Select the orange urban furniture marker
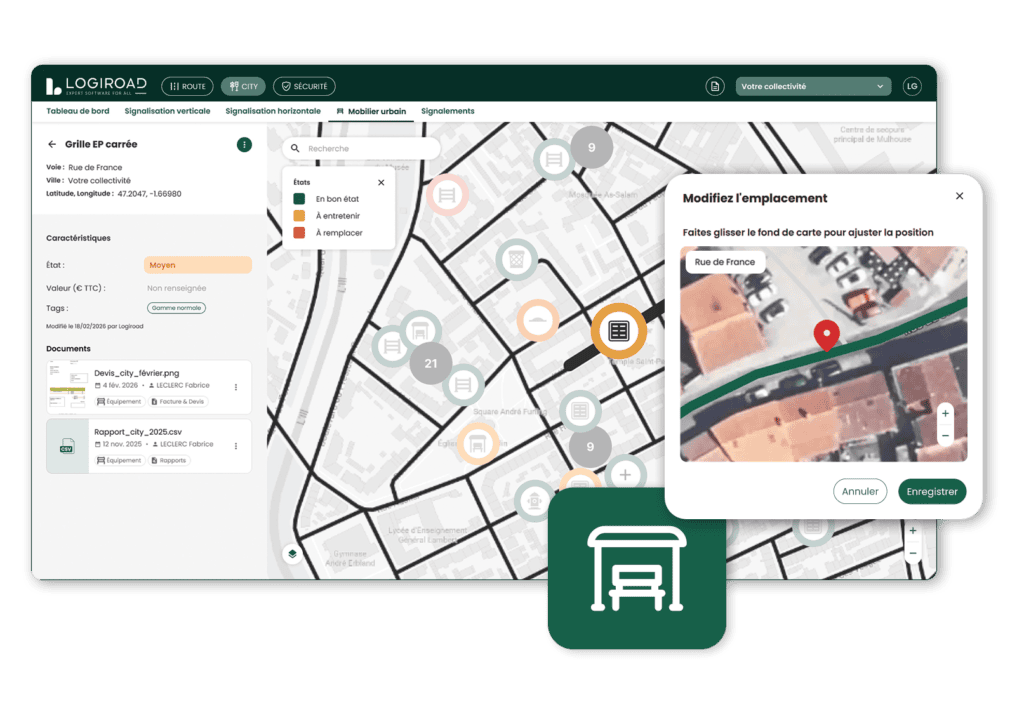1024x702 pixels. pos(617,332)
